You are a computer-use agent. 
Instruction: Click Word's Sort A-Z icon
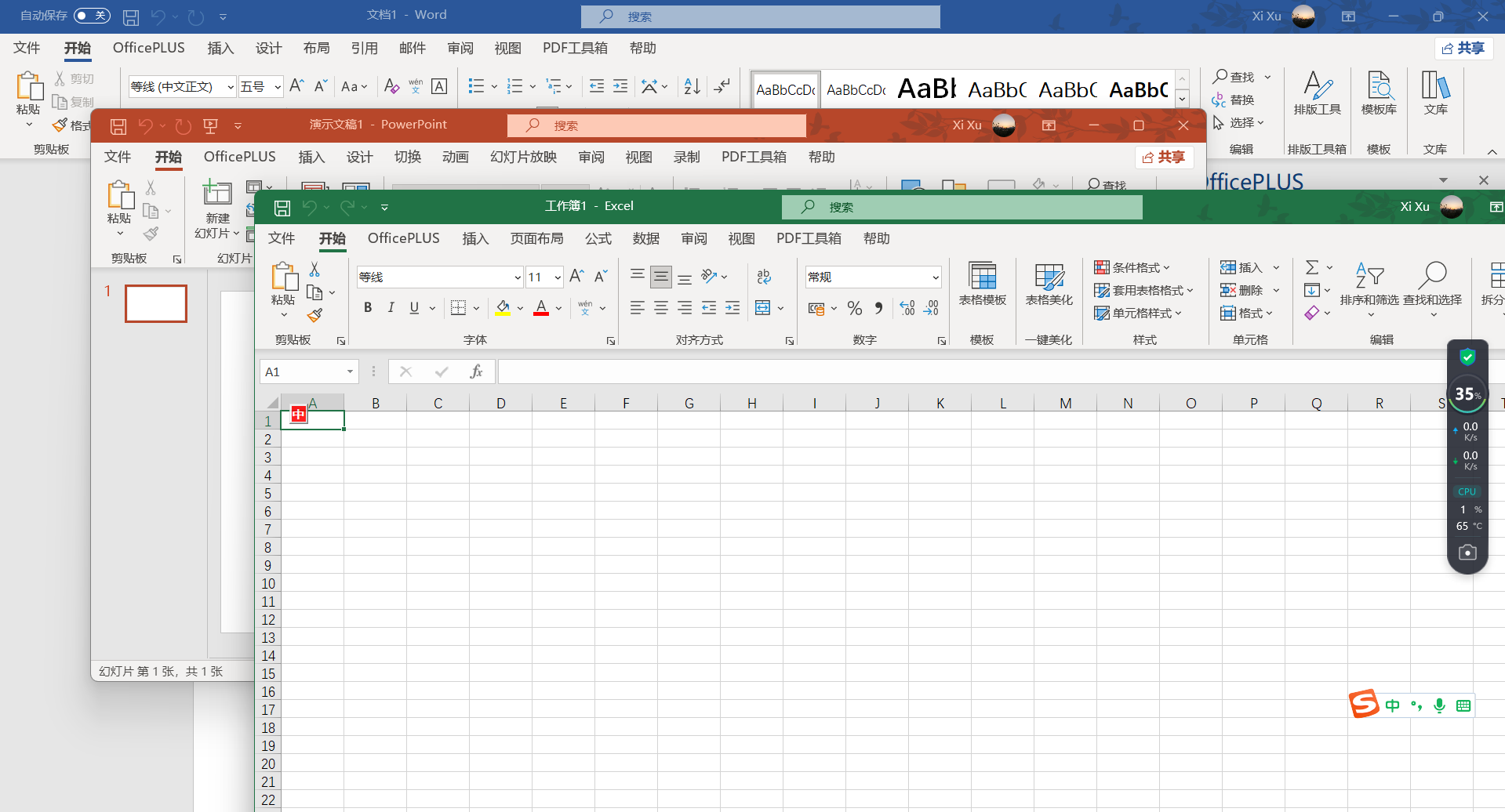pos(692,86)
